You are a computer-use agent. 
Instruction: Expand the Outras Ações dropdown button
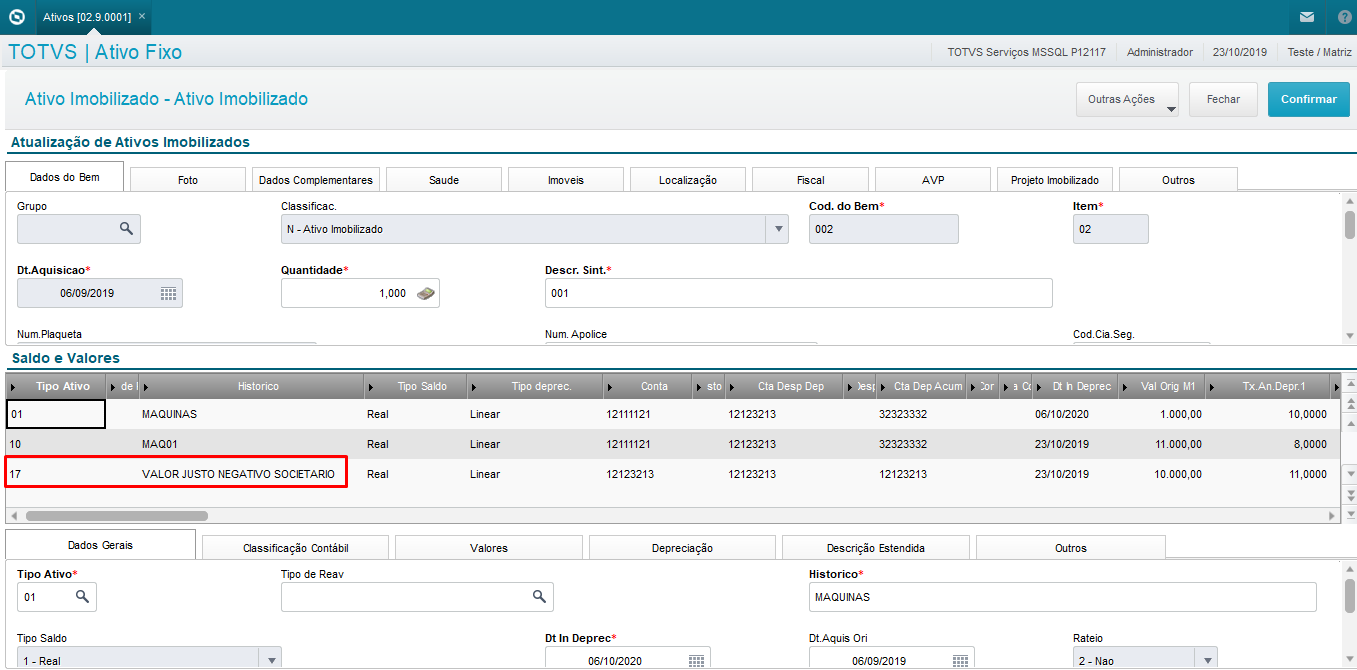(1127, 99)
